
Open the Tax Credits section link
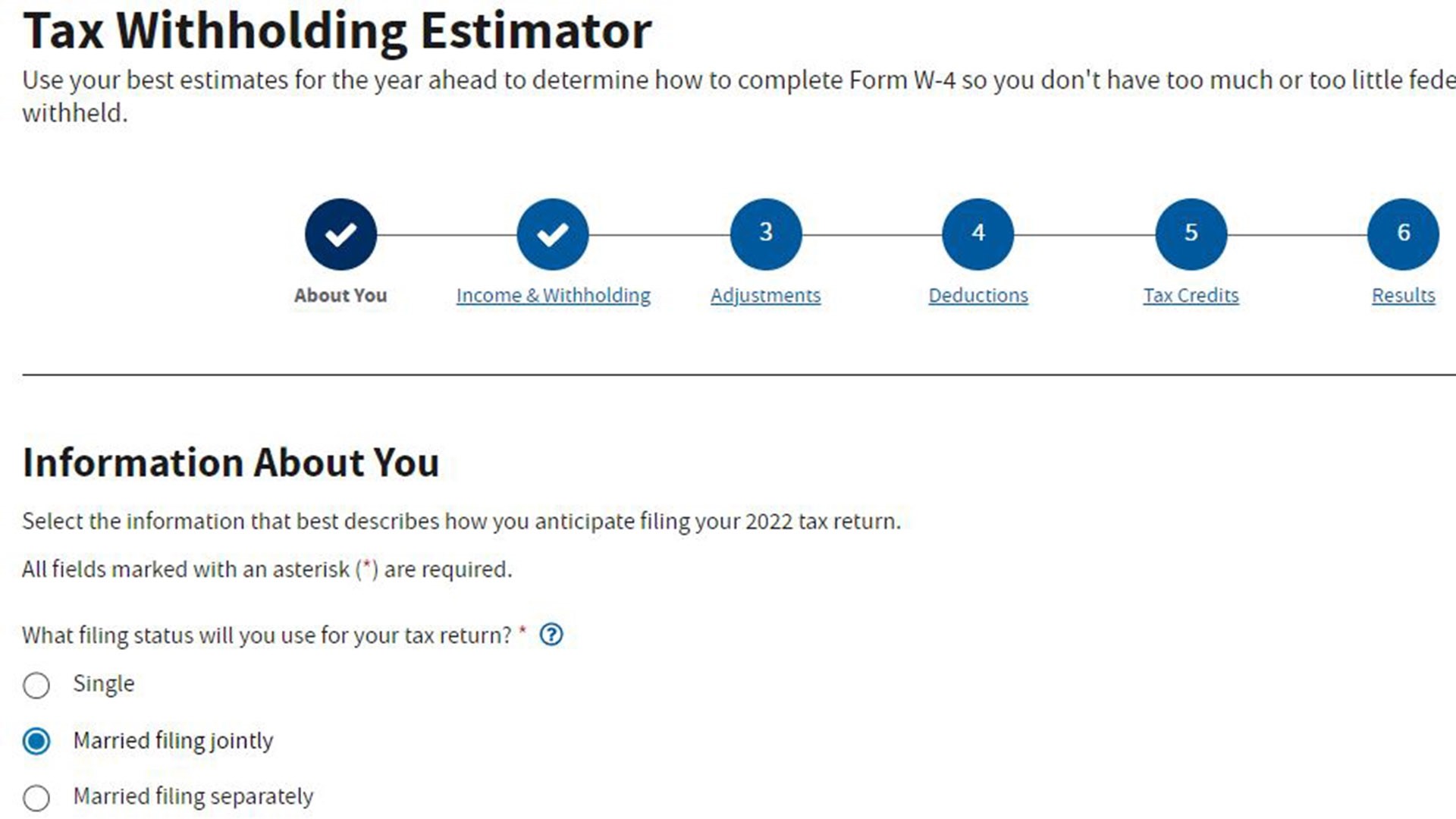pyautogui.click(x=1191, y=295)
